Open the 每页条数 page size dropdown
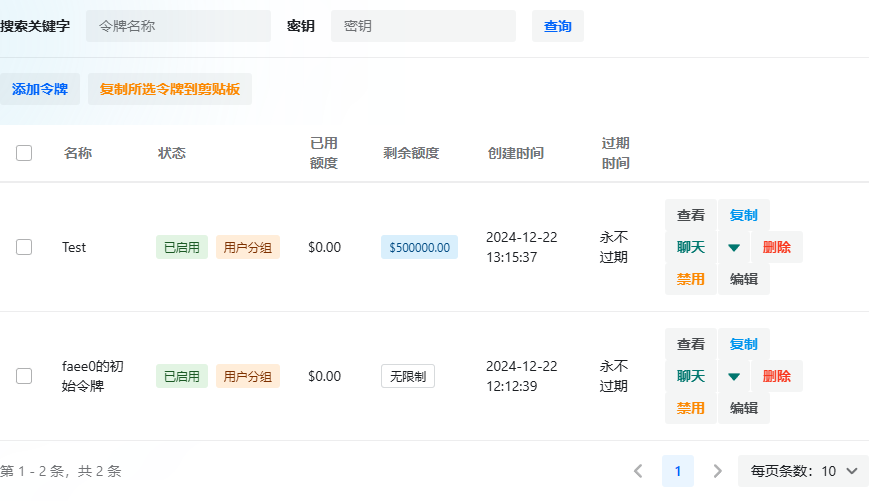Image resolution: width=869 pixels, height=501 pixels. (803, 471)
